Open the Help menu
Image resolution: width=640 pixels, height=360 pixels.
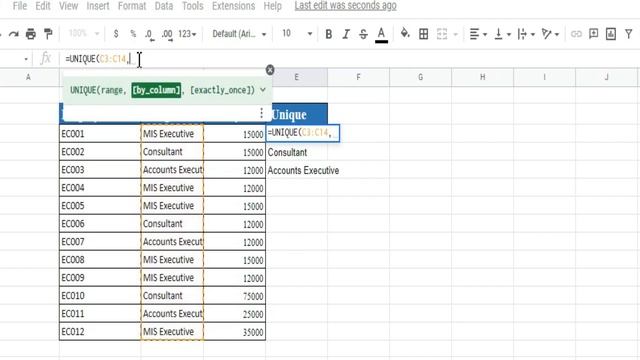273,6
